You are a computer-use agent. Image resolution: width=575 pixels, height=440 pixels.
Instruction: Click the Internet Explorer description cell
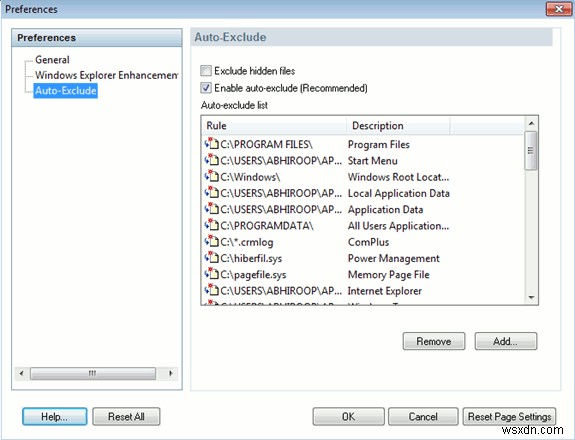(x=385, y=291)
